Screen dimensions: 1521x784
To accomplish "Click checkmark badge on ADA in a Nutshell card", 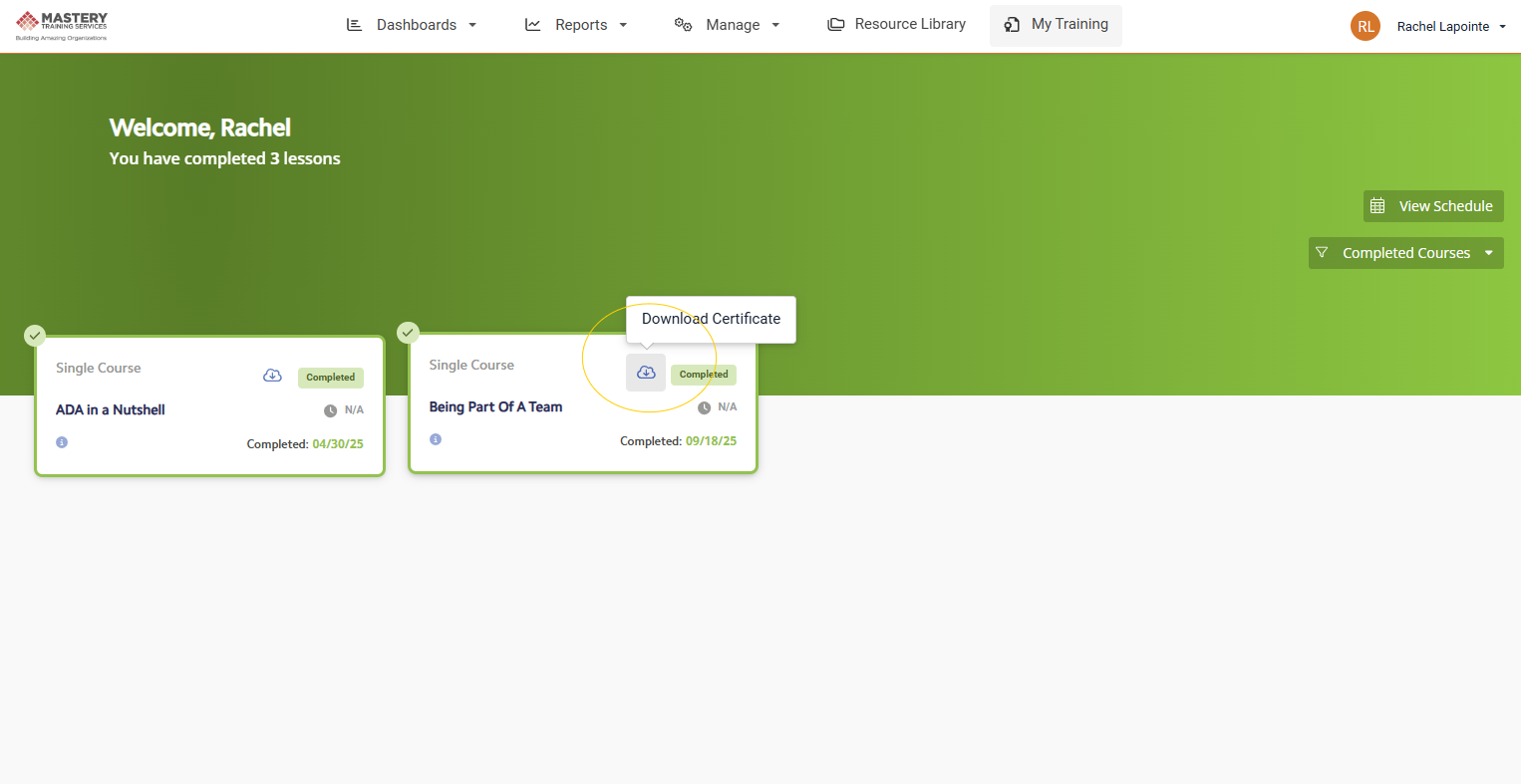I will point(35,336).
